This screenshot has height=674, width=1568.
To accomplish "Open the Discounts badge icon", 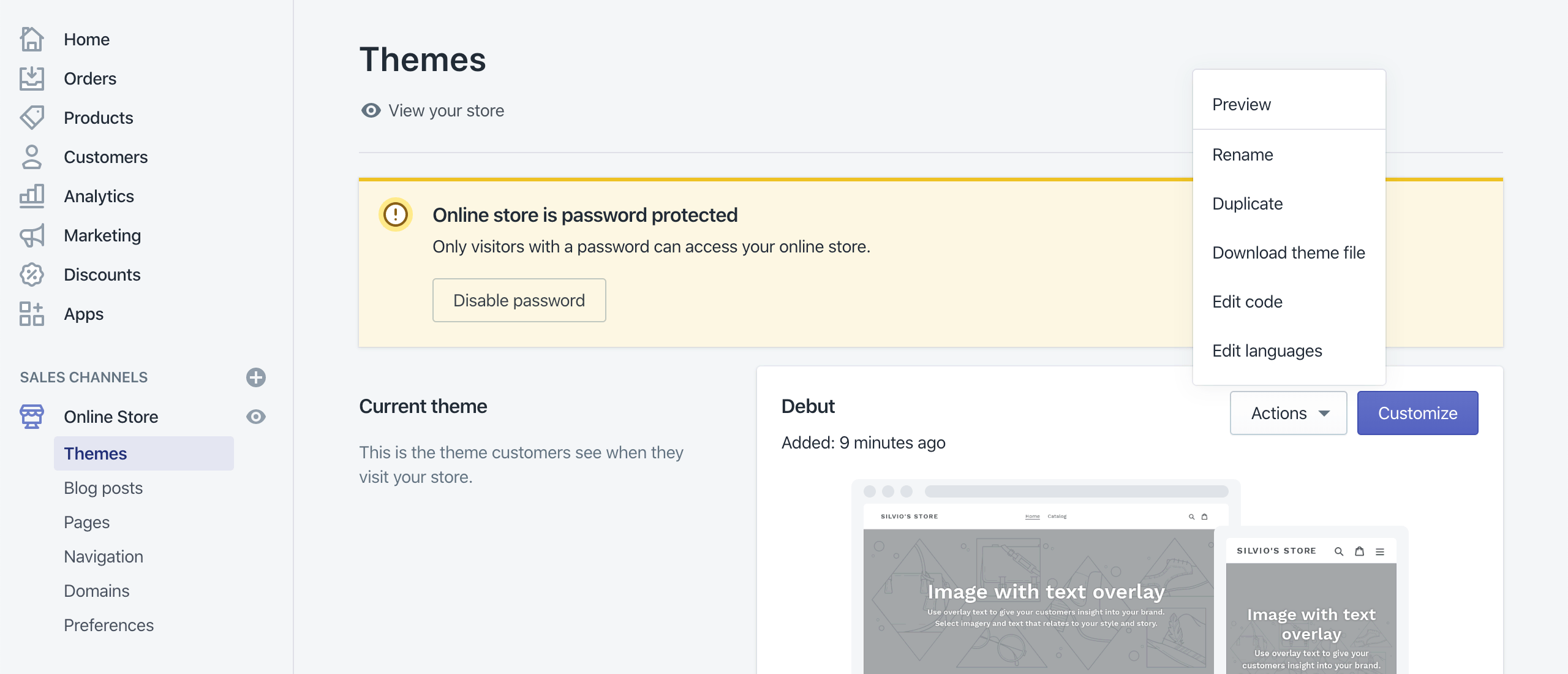I will pyautogui.click(x=31, y=275).
